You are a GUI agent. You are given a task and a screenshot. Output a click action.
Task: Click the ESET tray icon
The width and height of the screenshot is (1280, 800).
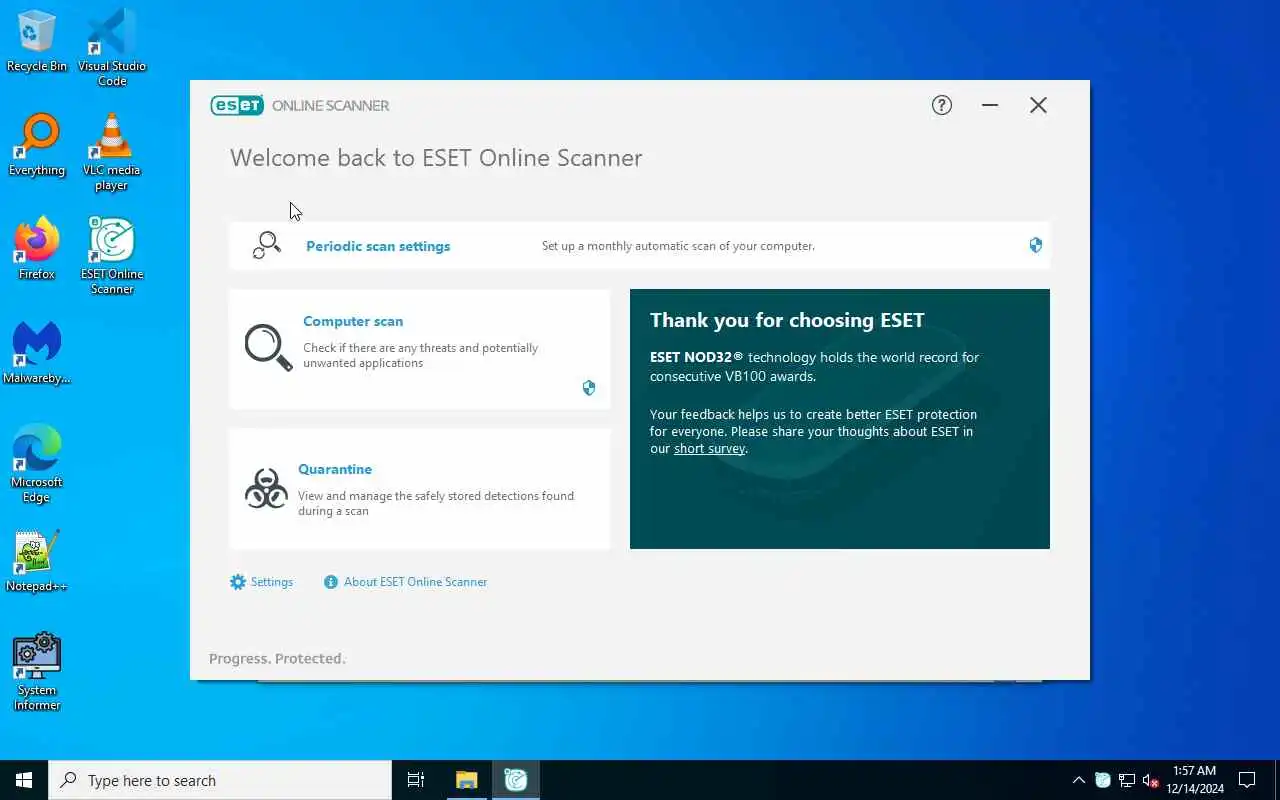1103,780
